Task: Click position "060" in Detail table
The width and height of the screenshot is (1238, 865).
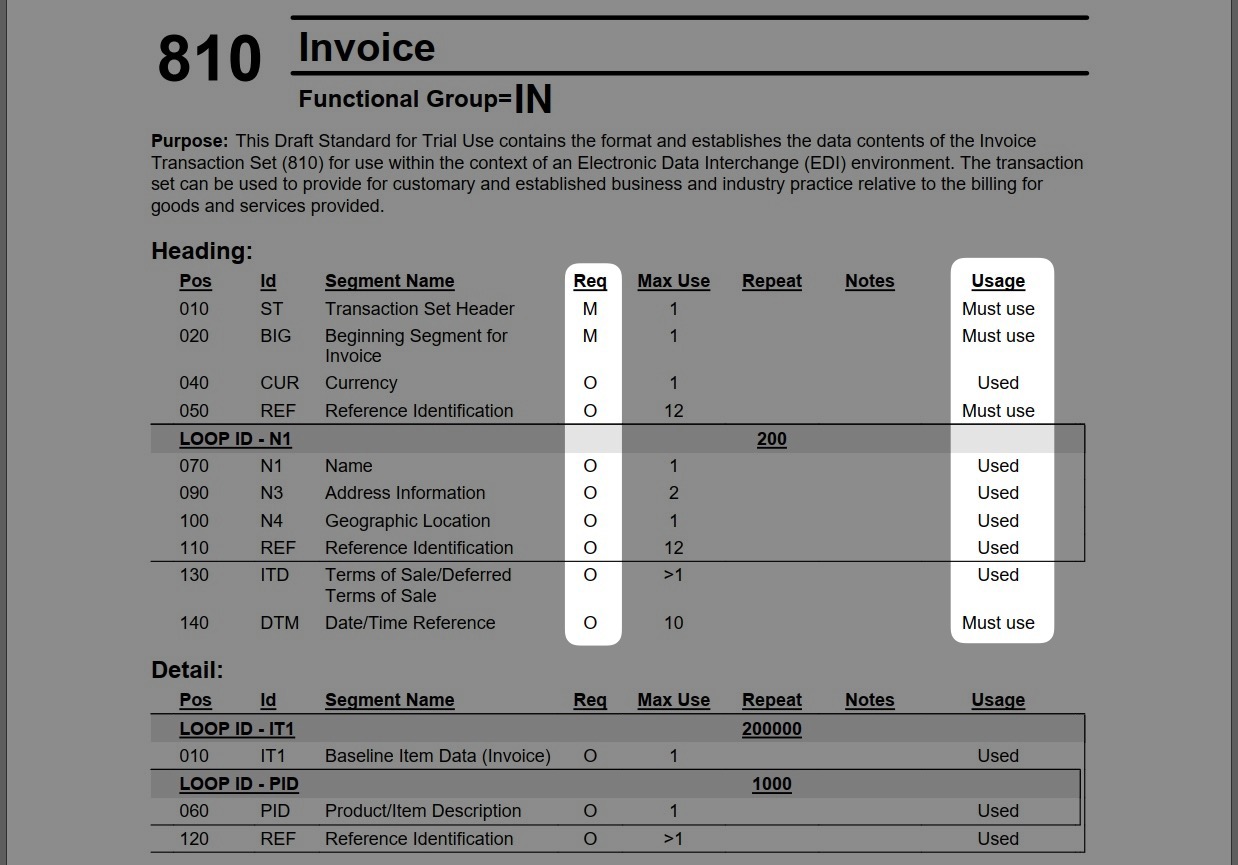Action: click(x=194, y=811)
